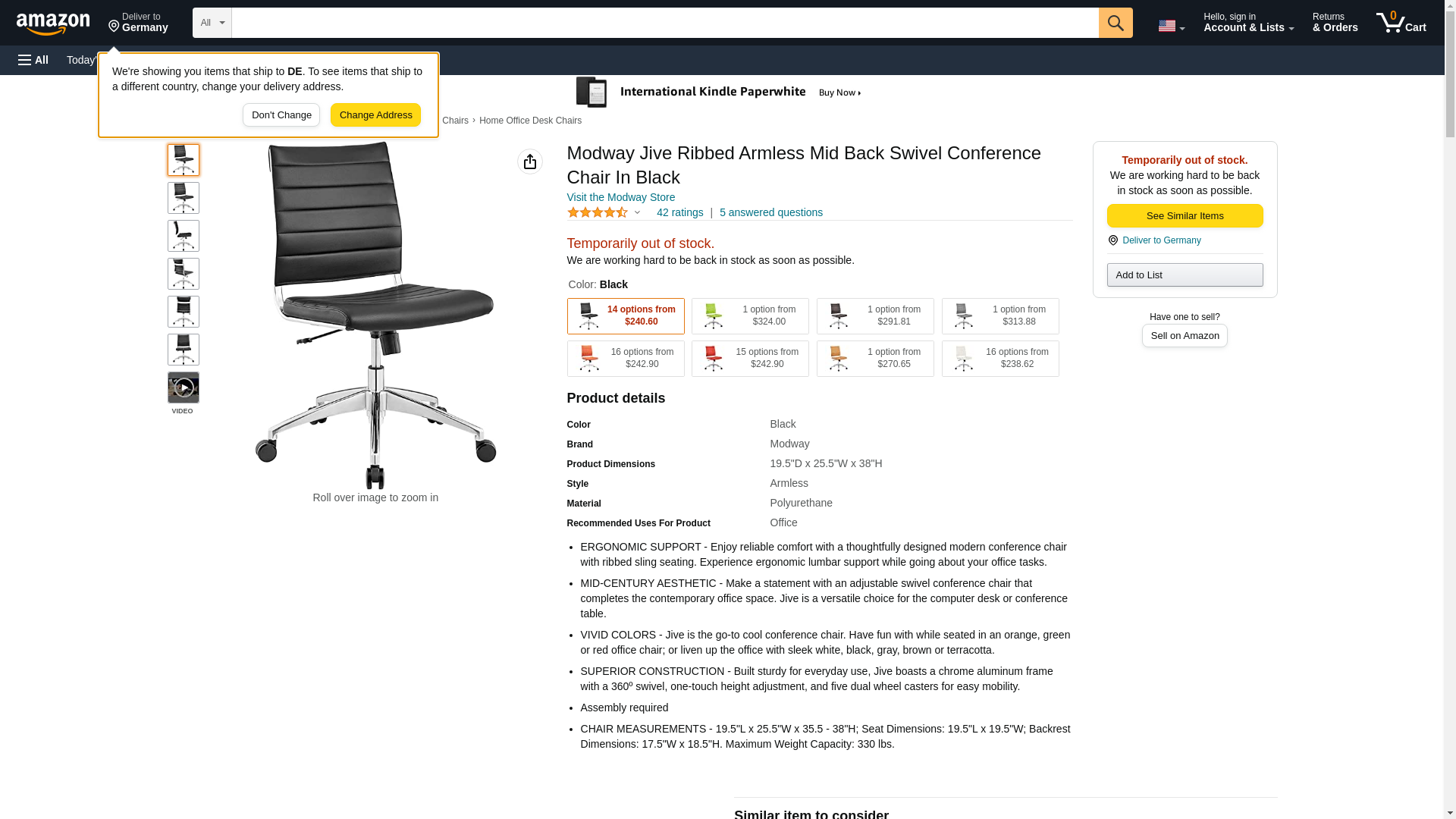
Task: Select the orange chair option at $242.90
Action: (625, 359)
